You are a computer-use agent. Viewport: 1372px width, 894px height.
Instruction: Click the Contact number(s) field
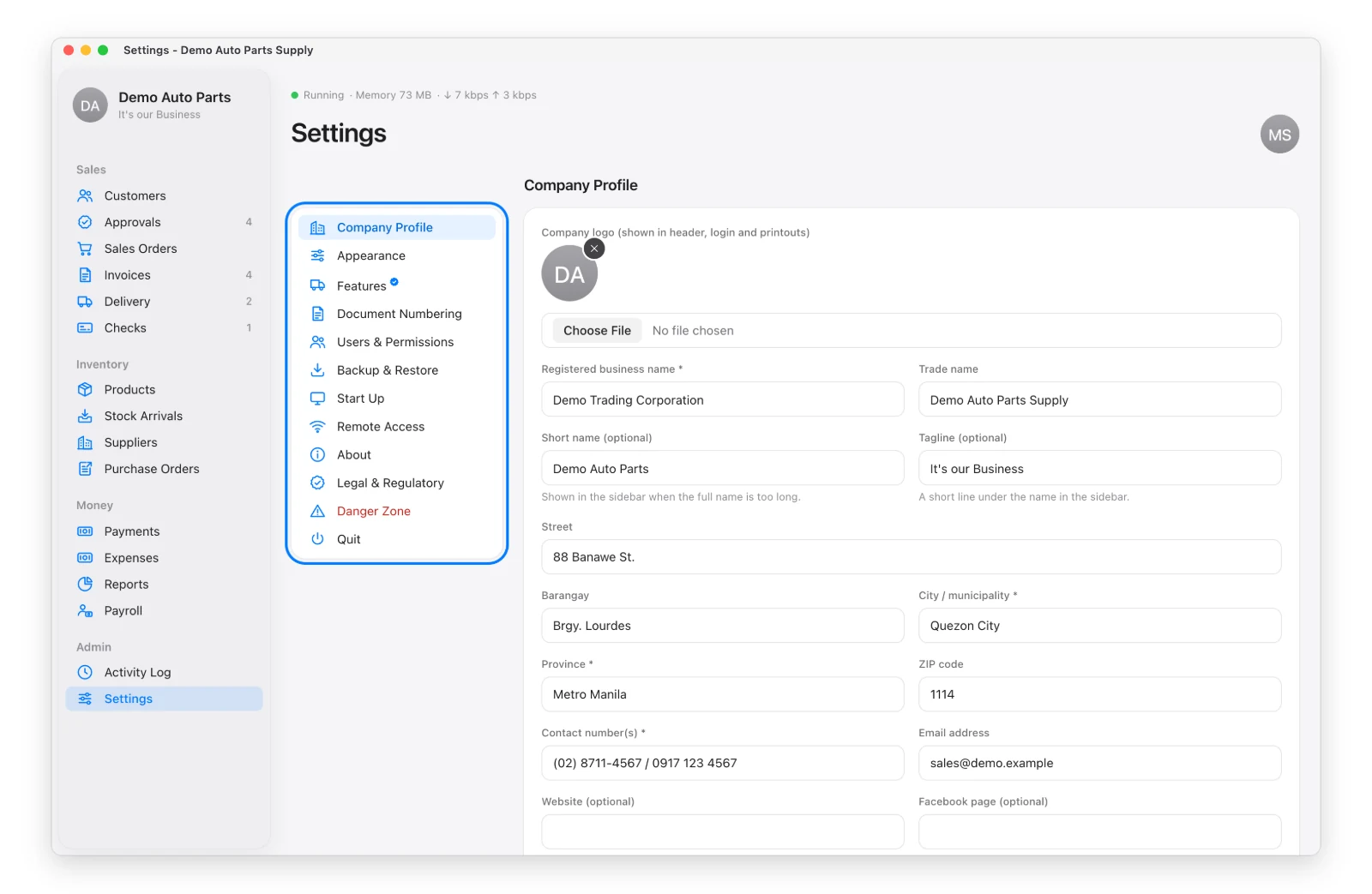(x=723, y=763)
